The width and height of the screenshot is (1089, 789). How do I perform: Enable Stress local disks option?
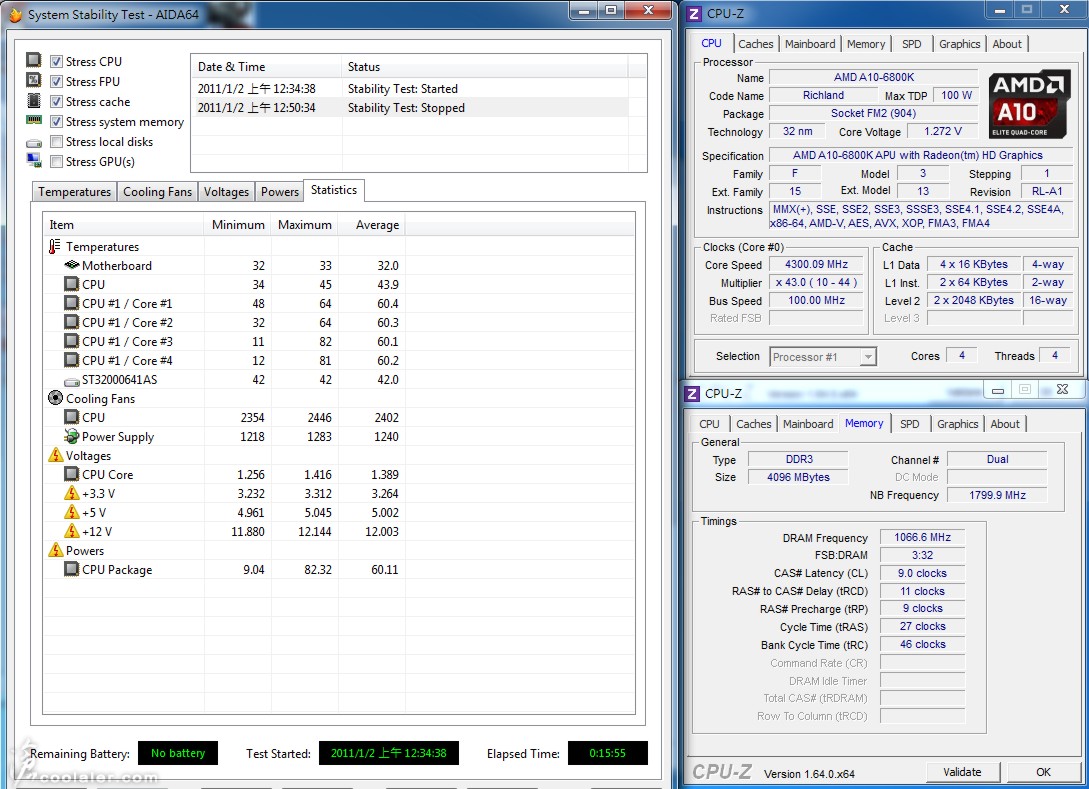[57, 142]
